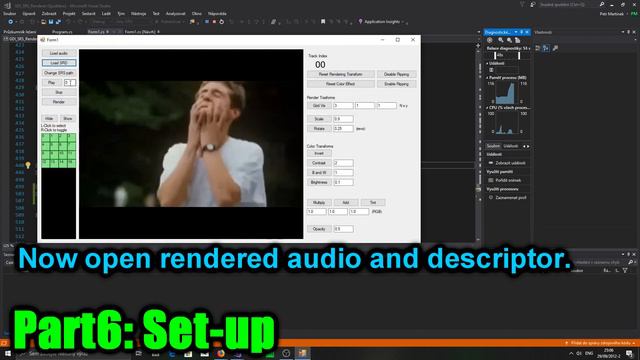
Task: Switch to the Souhrn tab in diagnostics
Action: coord(493,146)
